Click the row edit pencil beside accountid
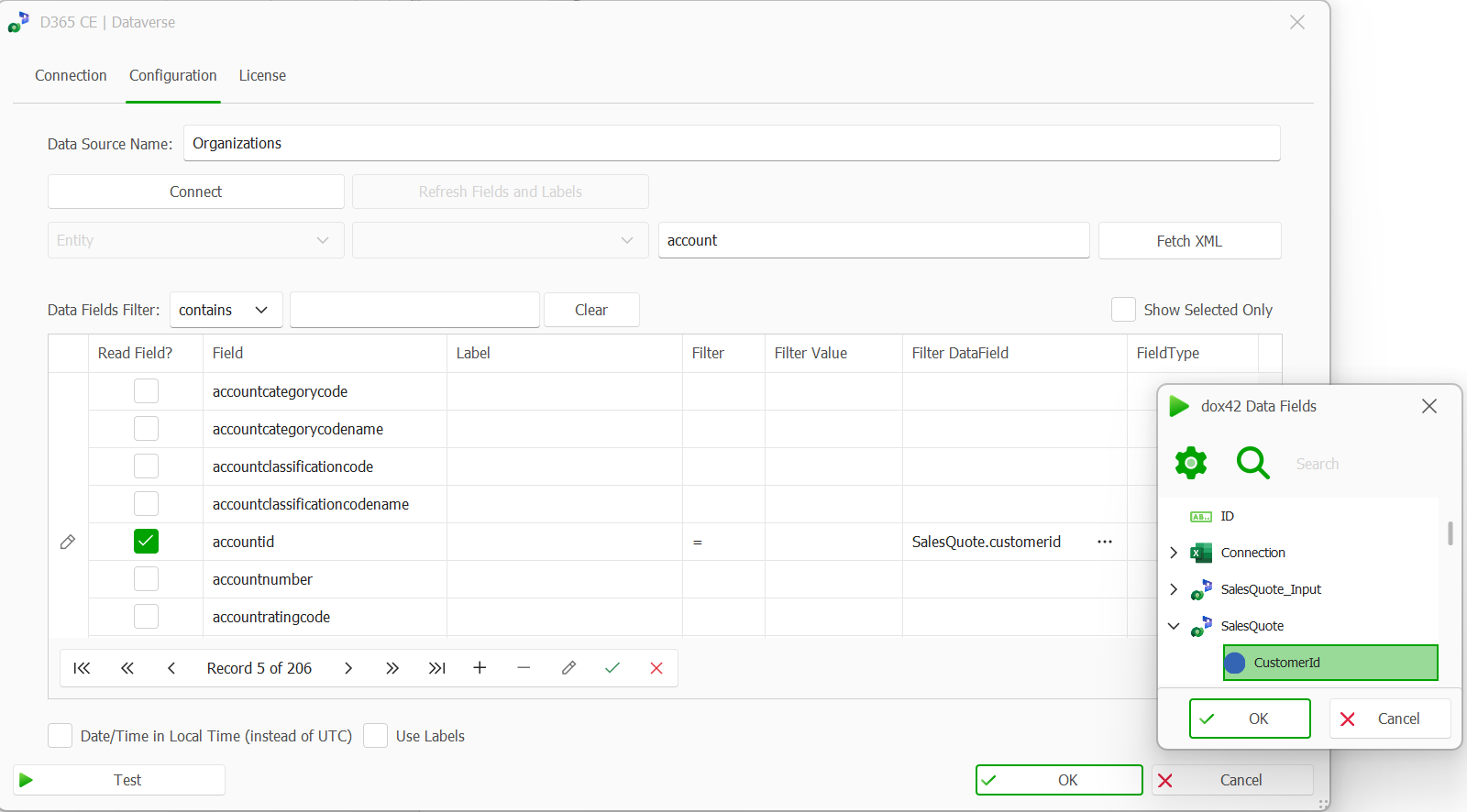Viewport: 1467px width, 812px height. tap(68, 542)
